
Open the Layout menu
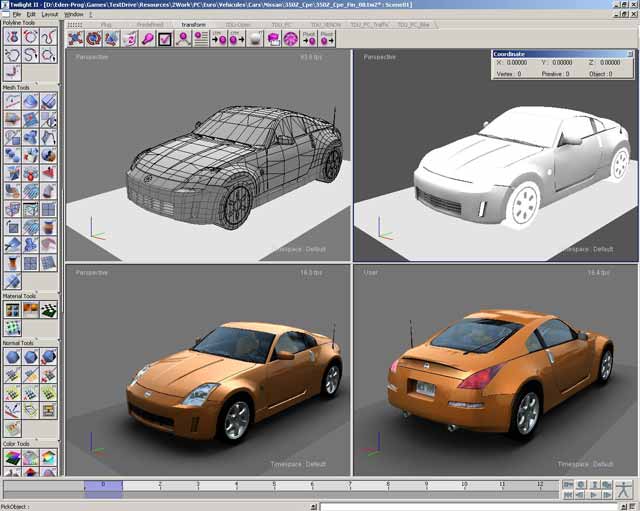click(x=49, y=15)
